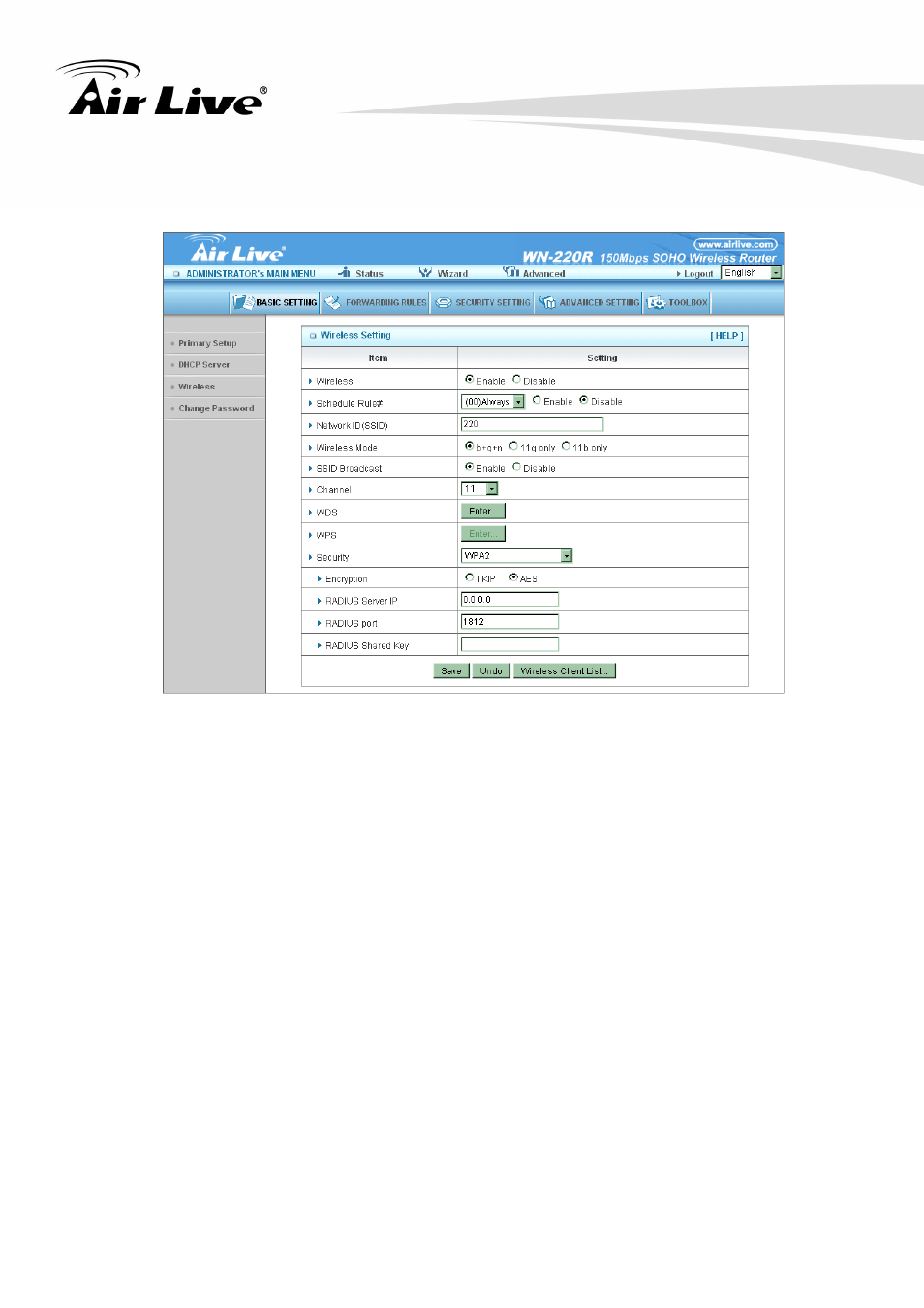924x1308 pixels.
Task: Open Wireless in sidebar
Action: pyautogui.click(x=197, y=387)
